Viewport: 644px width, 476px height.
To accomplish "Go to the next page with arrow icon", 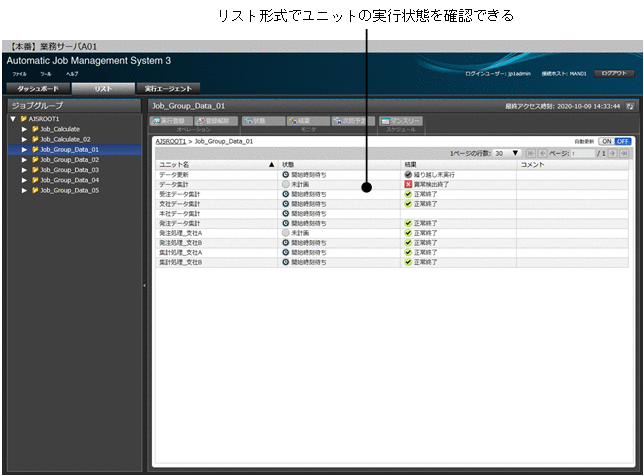I will click(613, 153).
